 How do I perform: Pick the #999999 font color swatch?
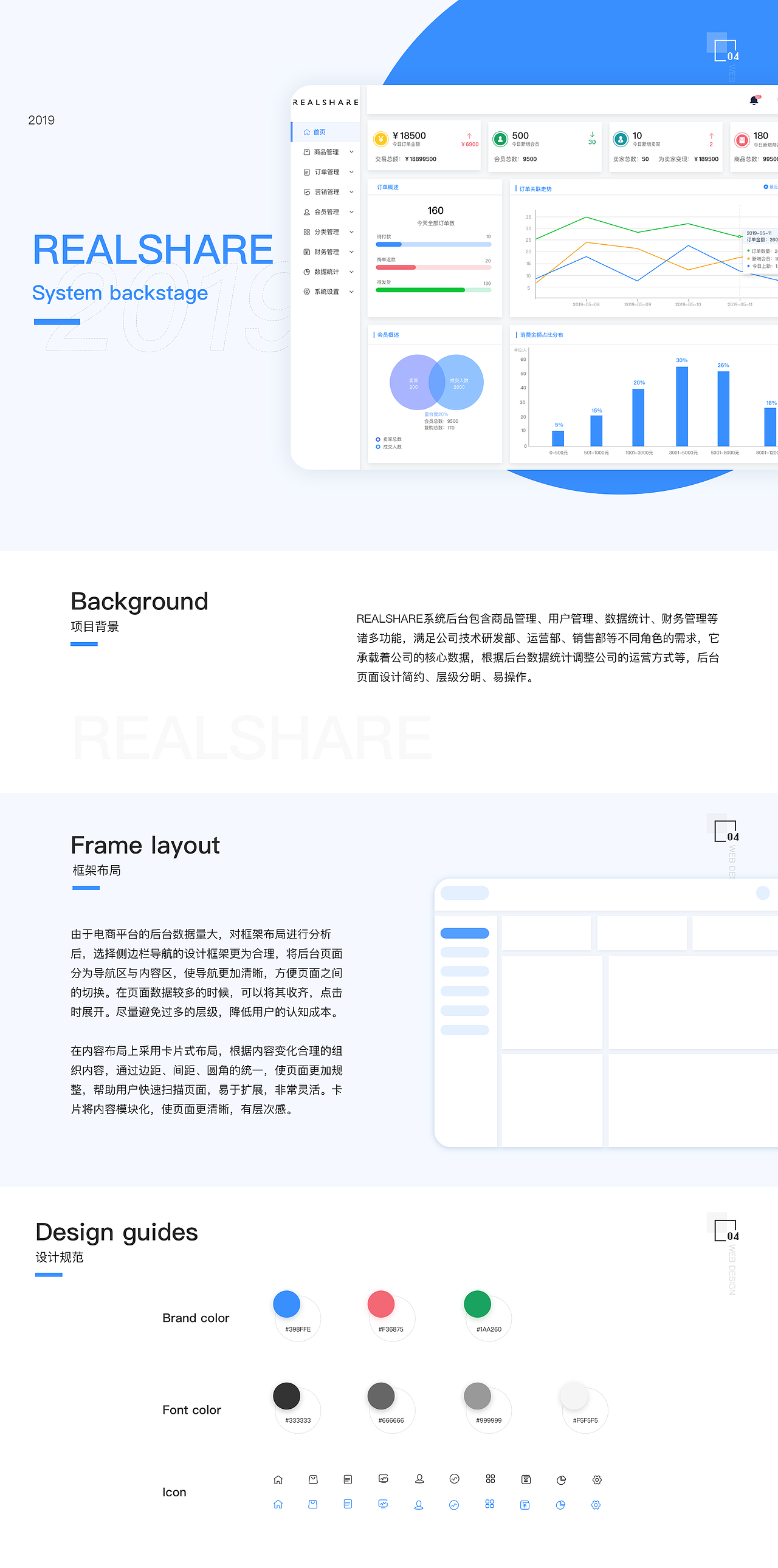point(477,1395)
